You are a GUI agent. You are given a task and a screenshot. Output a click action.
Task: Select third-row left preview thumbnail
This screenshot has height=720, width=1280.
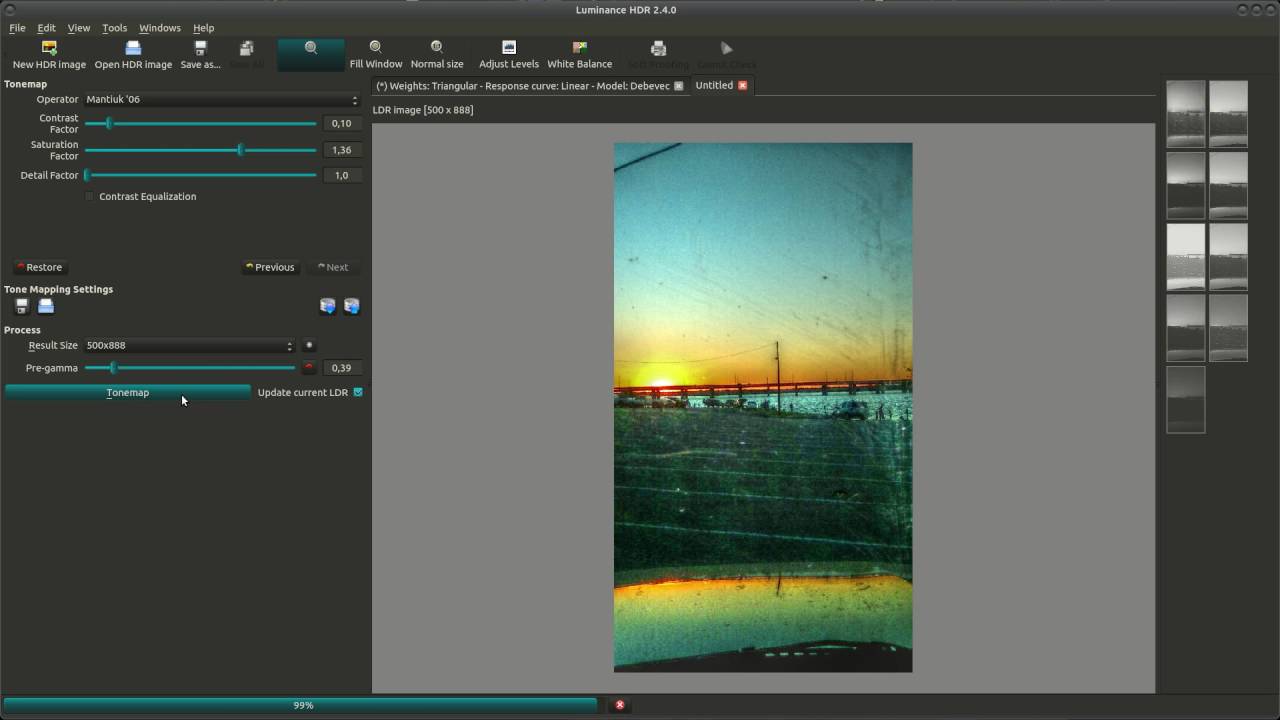pyautogui.click(x=1186, y=256)
